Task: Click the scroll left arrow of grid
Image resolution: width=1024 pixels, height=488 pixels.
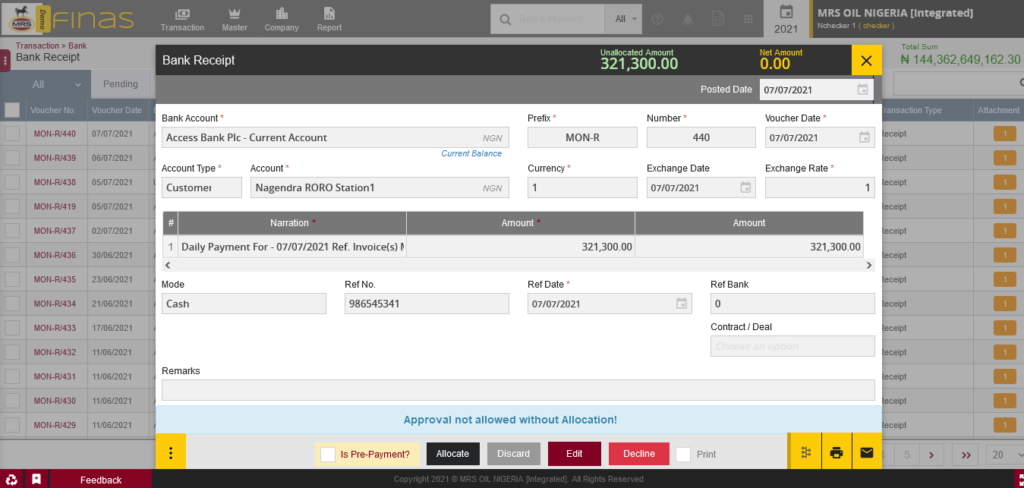Action: (168, 265)
